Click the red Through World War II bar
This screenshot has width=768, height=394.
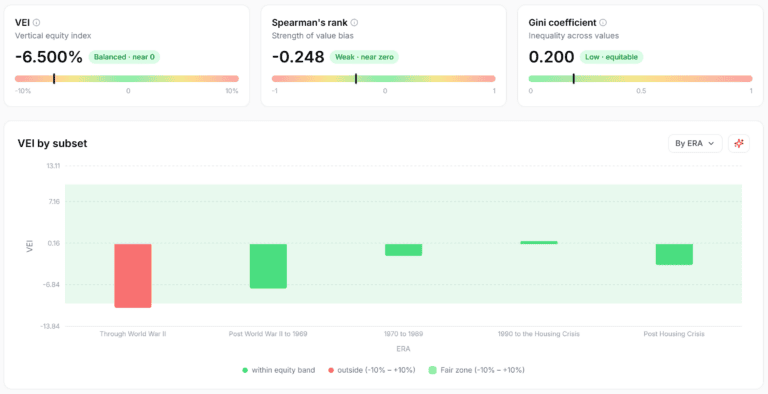click(133, 275)
